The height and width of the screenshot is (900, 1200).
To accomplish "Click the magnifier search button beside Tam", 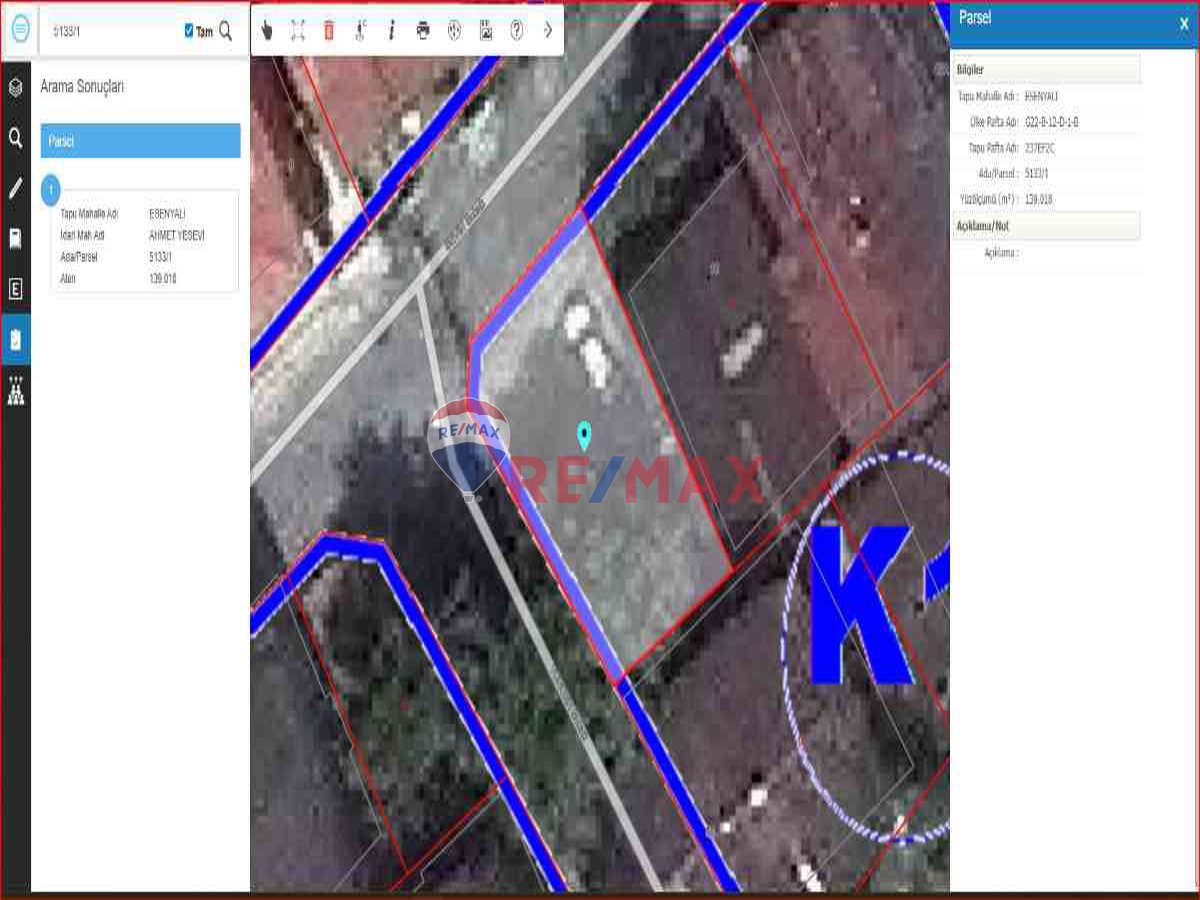I will coord(226,31).
